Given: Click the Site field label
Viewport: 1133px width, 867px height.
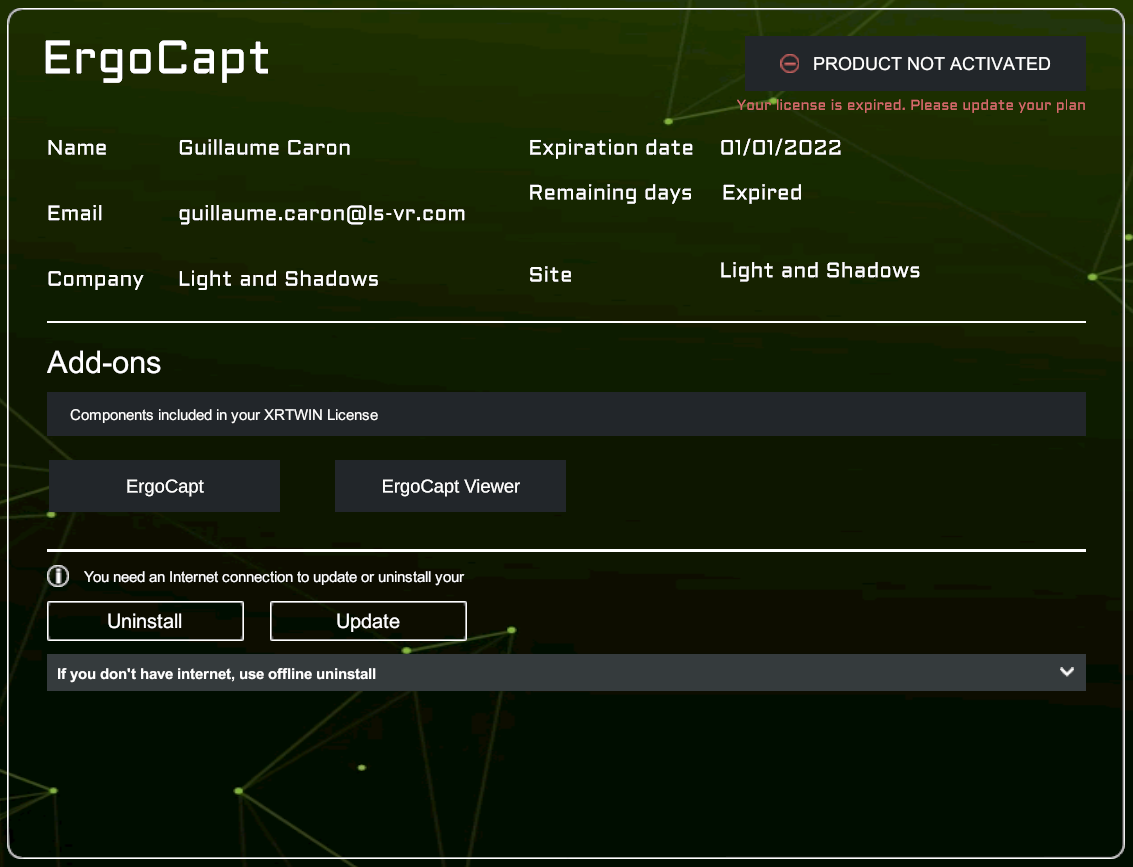Looking at the screenshot, I should (550, 275).
